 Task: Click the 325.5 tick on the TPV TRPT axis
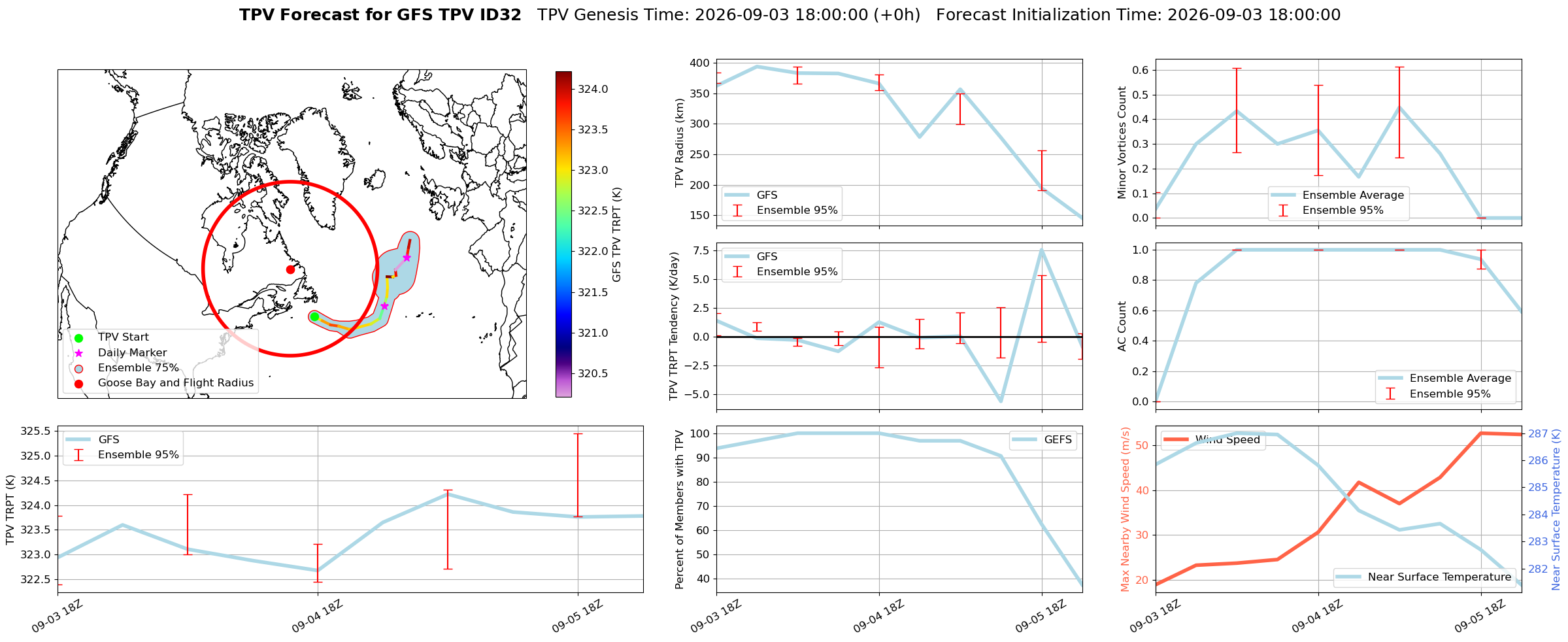pyautogui.click(x=36, y=431)
